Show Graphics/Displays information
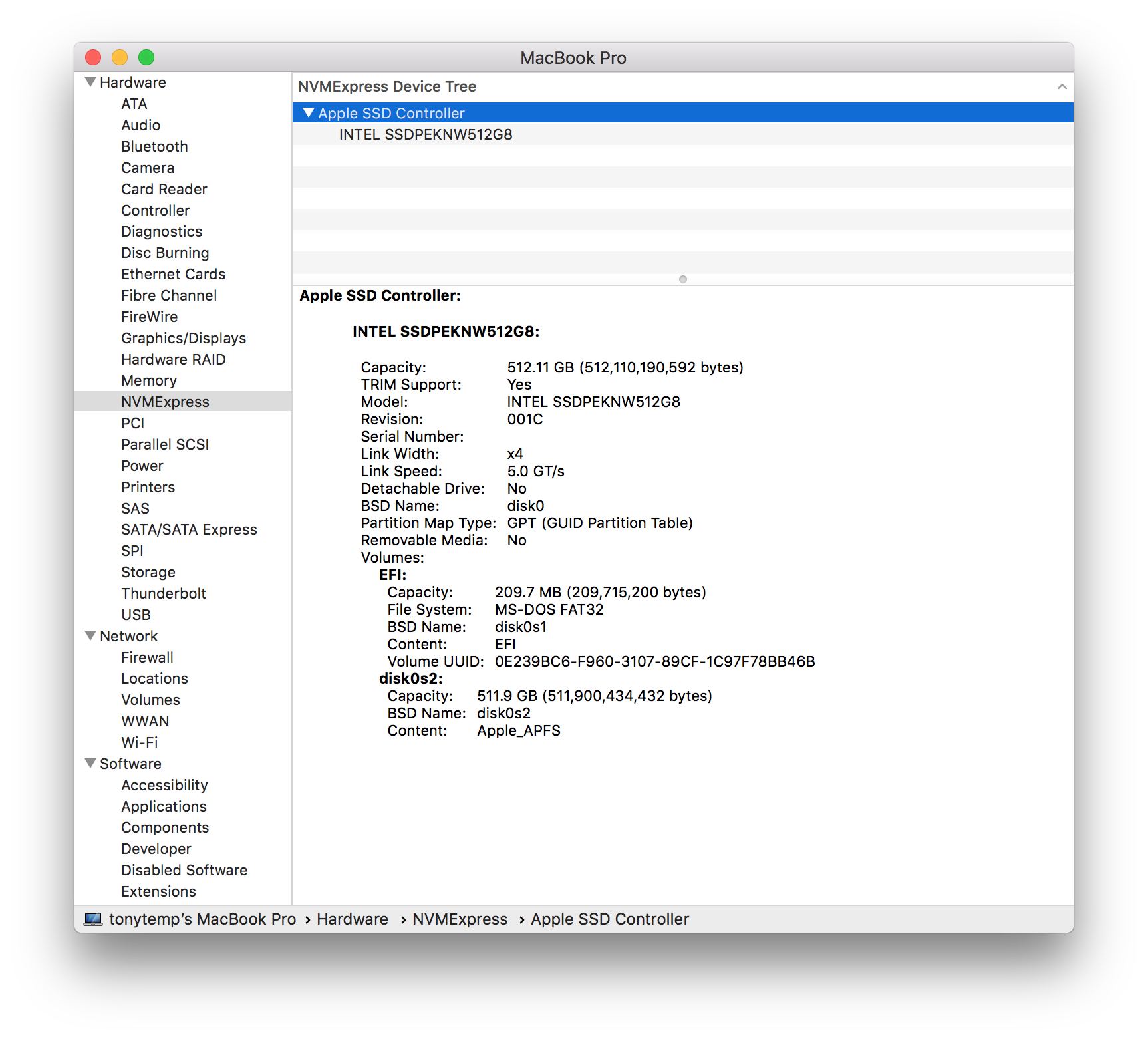 click(x=184, y=338)
